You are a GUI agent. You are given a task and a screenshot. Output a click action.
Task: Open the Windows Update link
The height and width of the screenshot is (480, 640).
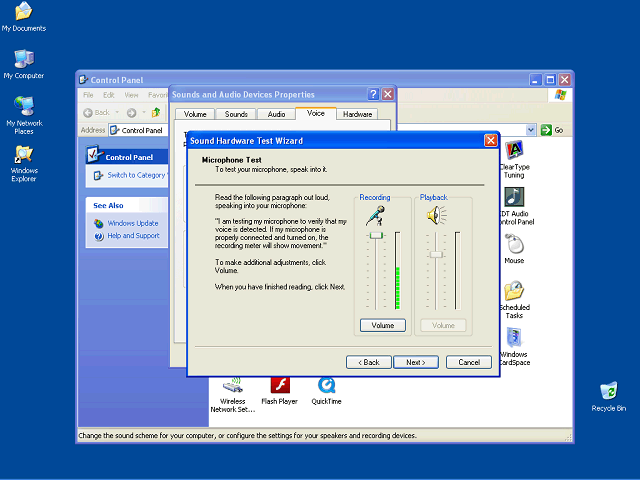click(x=133, y=223)
